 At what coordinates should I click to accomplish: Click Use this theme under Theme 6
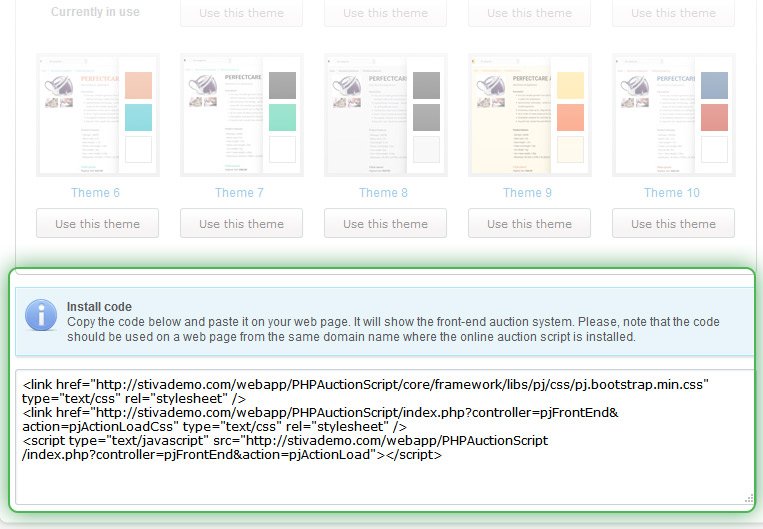(97, 223)
